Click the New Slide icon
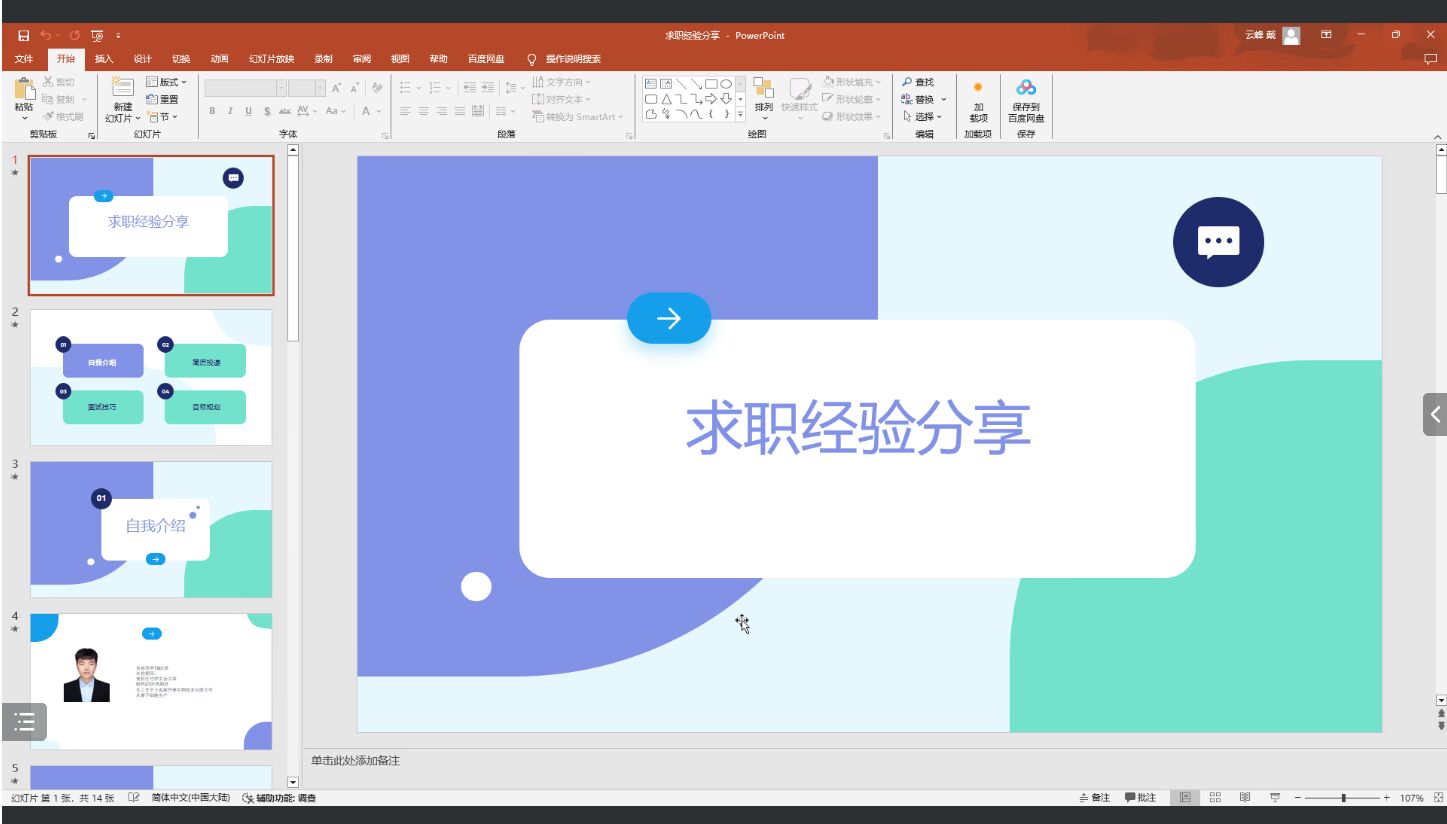This screenshot has width=1447, height=824. click(122, 89)
